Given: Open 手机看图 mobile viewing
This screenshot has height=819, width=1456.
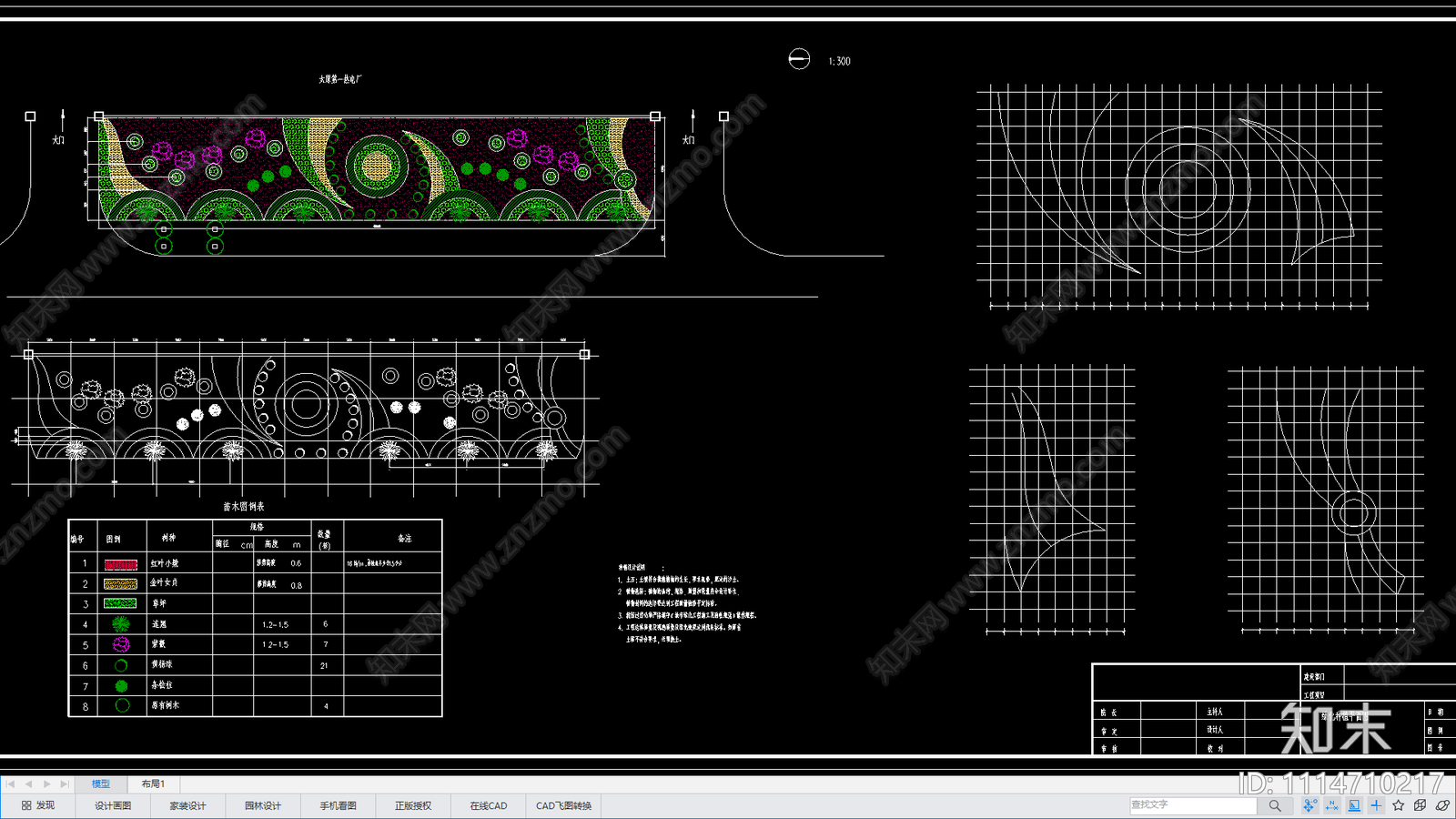Looking at the screenshot, I should (x=338, y=805).
